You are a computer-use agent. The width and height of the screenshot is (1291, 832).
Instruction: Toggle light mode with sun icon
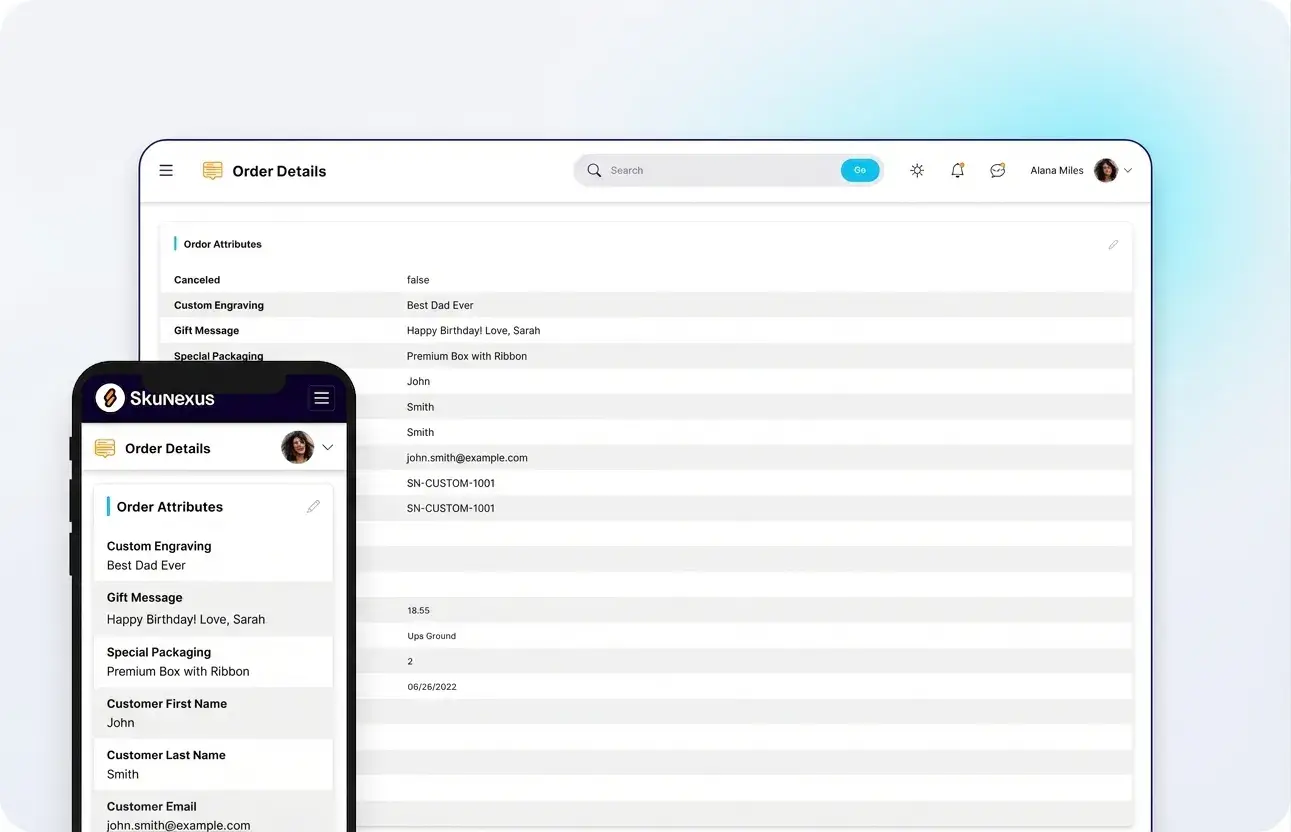[x=917, y=171]
